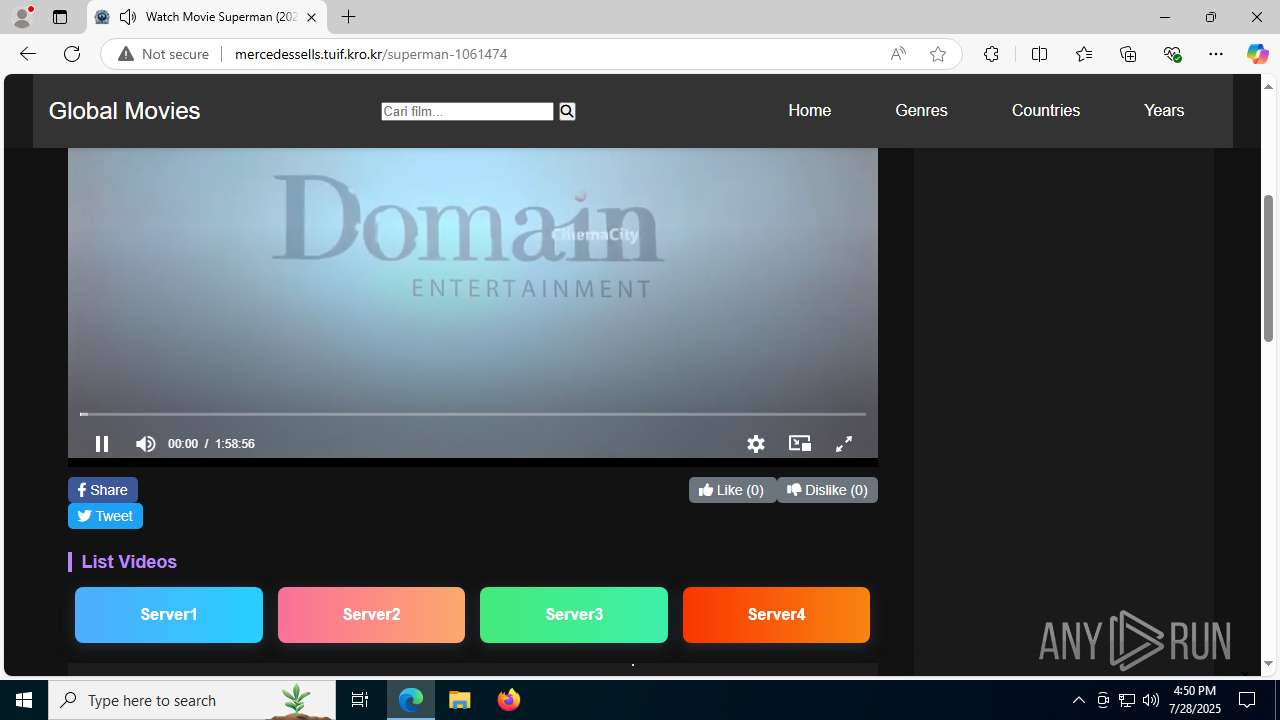1280x720 pixels.
Task: Open the Years menu
Action: point(1164,111)
